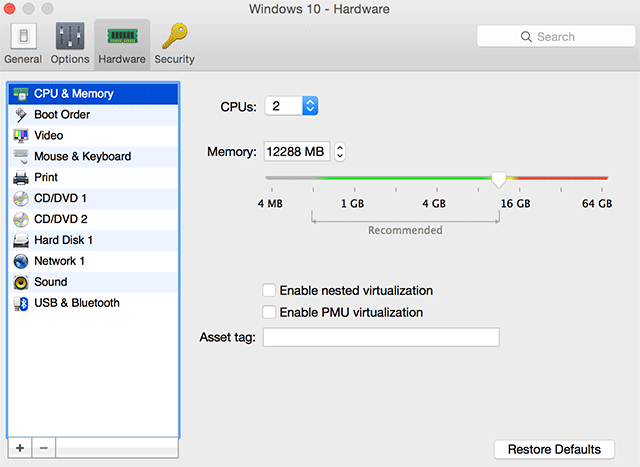Image resolution: width=640 pixels, height=467 pixels.
Task: Click the Hard Disk 1 drive icon
Action: pyautogui.click(x=21, y=240)
